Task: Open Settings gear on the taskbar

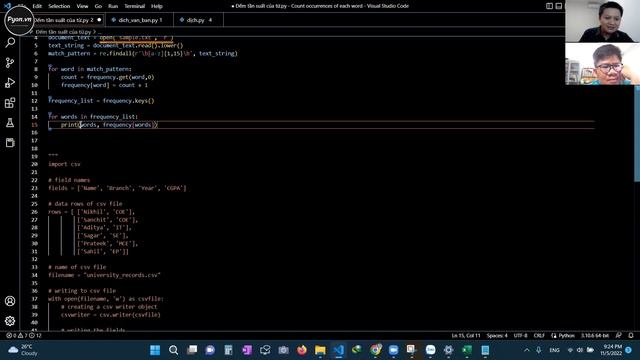Action: [x=448, y=350]
